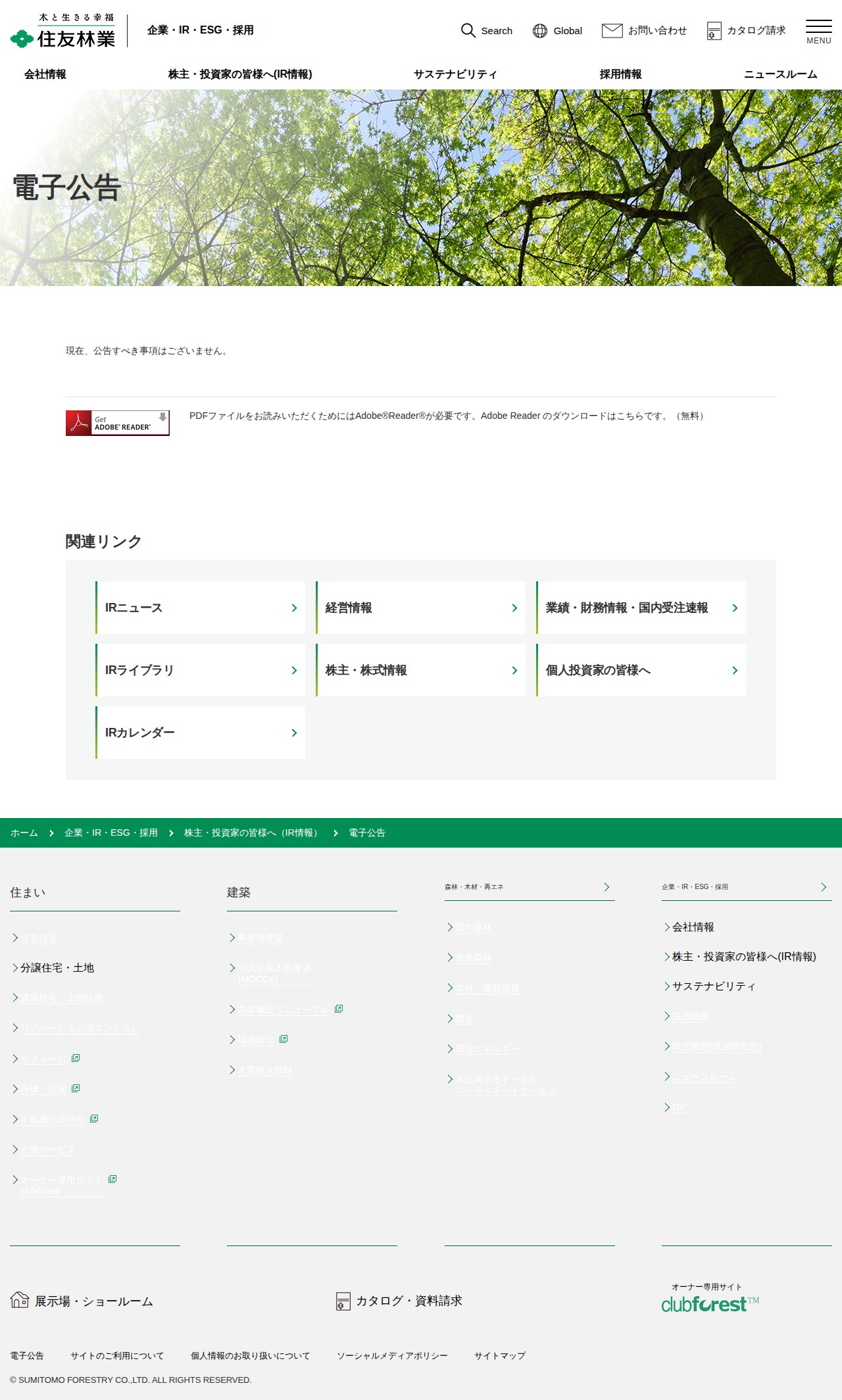Screen dimensions: 842x1400
Task: Open the Search magnifier icon
Action: pyautogui.click(x=468, y=30)
